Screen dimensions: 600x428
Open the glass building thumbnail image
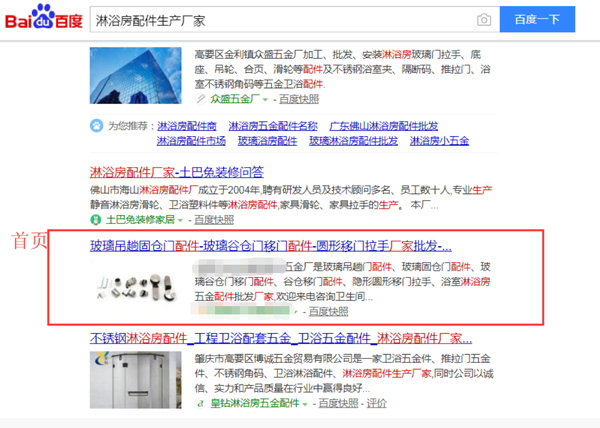136,75
